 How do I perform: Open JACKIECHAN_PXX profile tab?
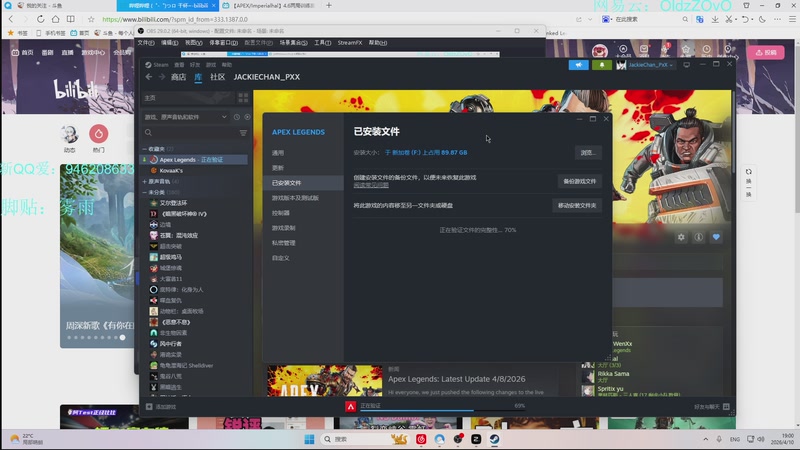pyautogui.click(x=266, y=77)
